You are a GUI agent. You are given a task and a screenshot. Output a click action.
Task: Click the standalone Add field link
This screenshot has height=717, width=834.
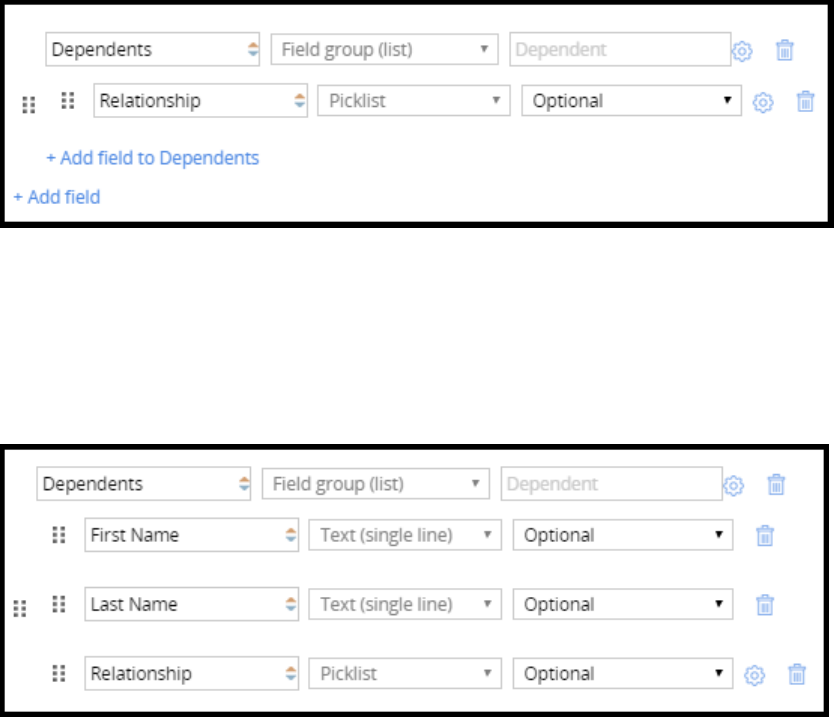pyautogui.click(x=57, y=197)
